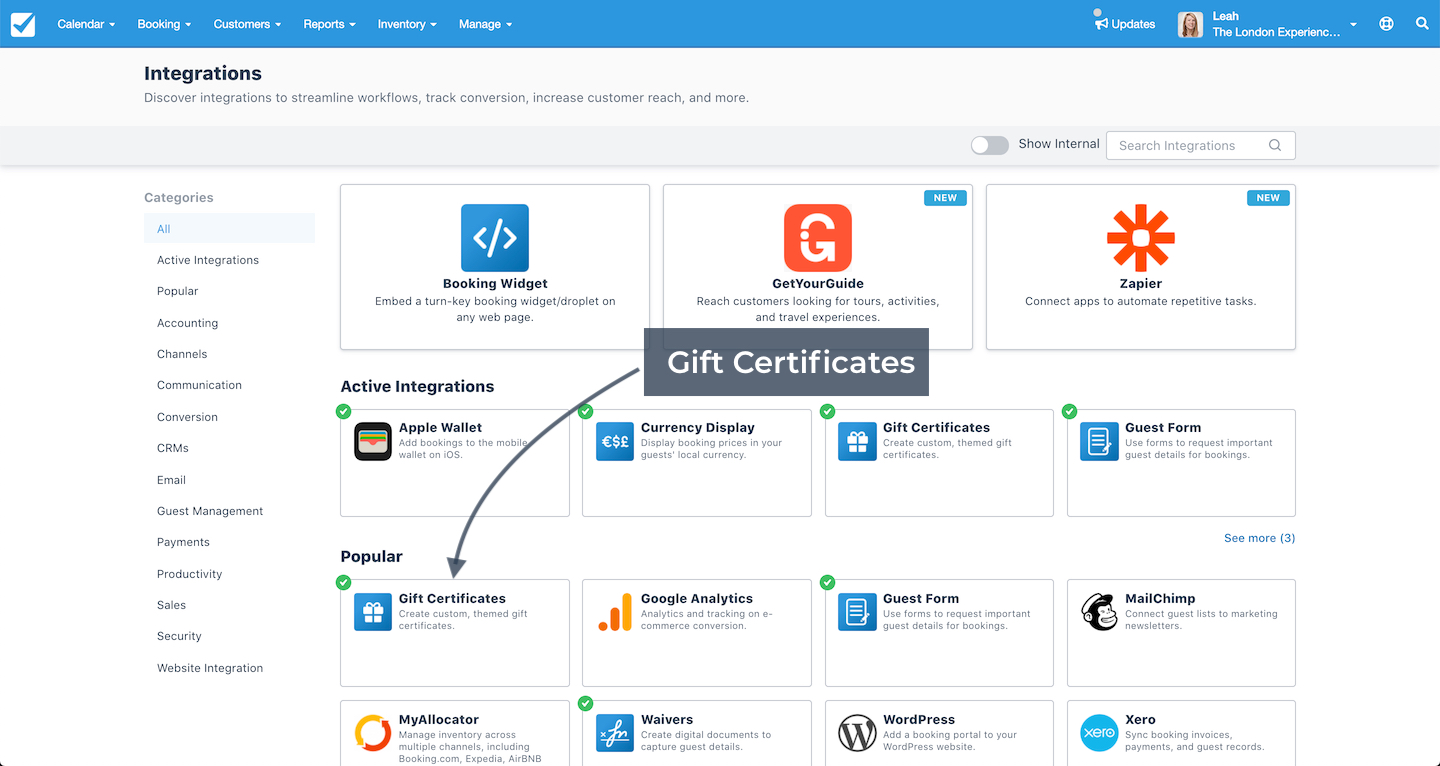Click the Currency Display icon
This screenshot has width=1440, height=766.
click(615, 441)
